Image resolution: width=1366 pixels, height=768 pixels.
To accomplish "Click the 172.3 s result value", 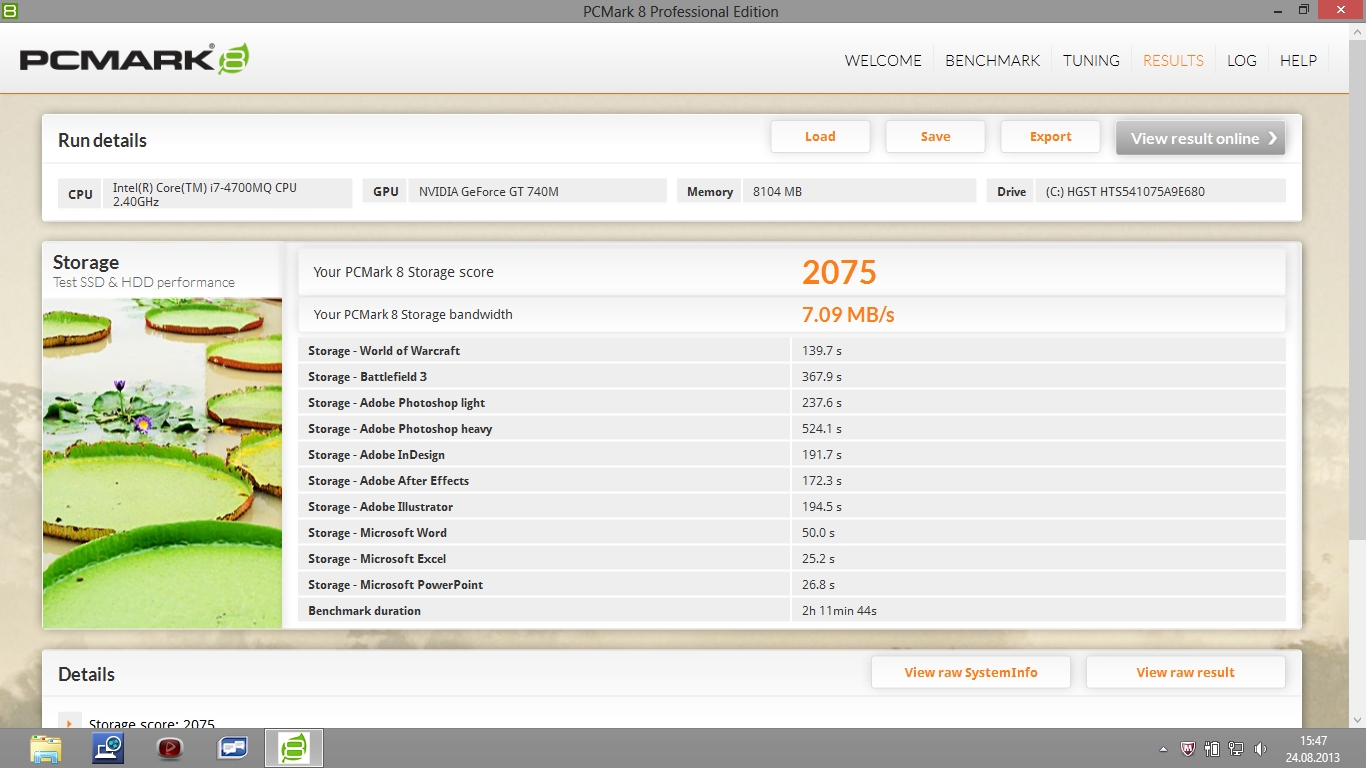I will [822, 481].
